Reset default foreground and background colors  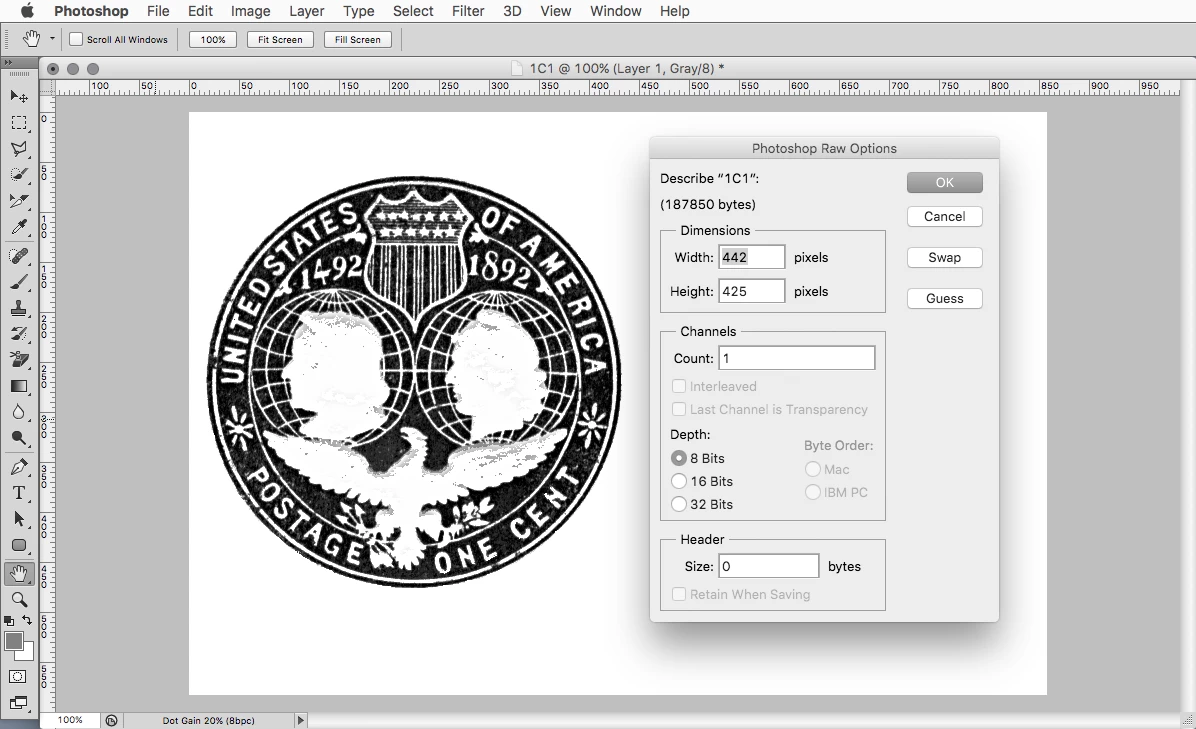[9, 621]
